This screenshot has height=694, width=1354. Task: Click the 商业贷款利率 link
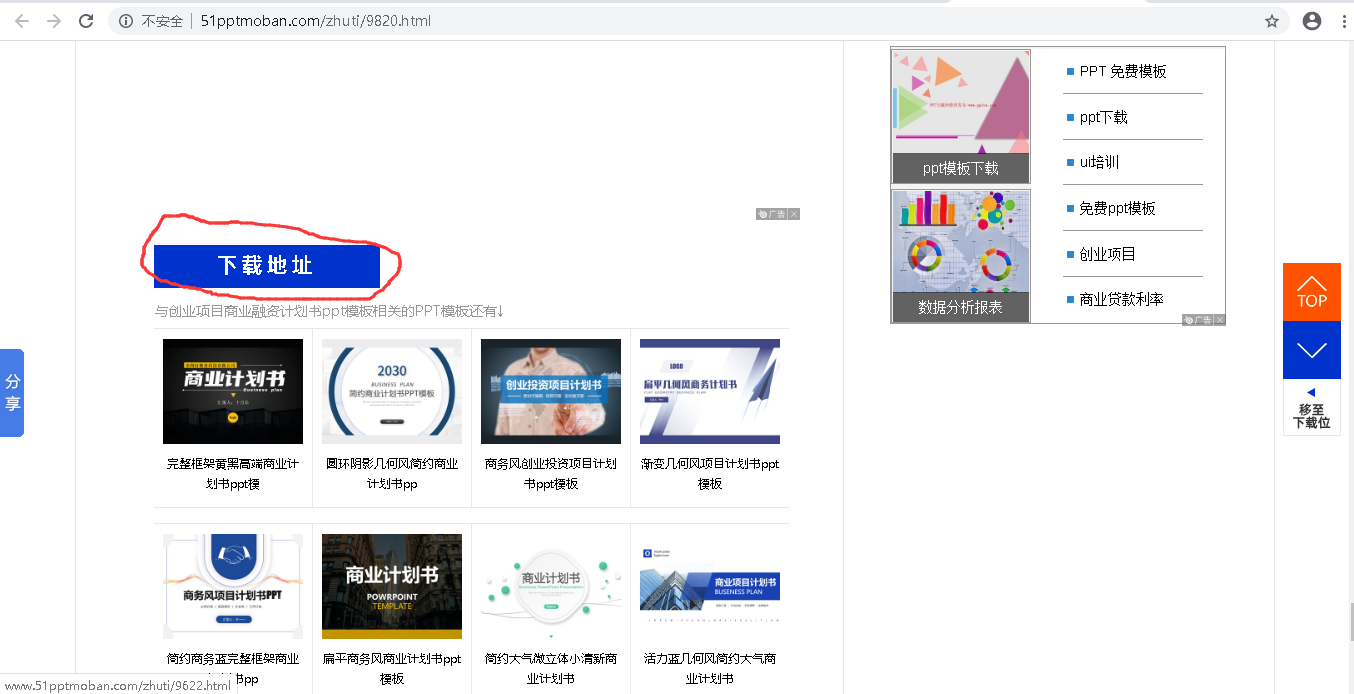1120,298
